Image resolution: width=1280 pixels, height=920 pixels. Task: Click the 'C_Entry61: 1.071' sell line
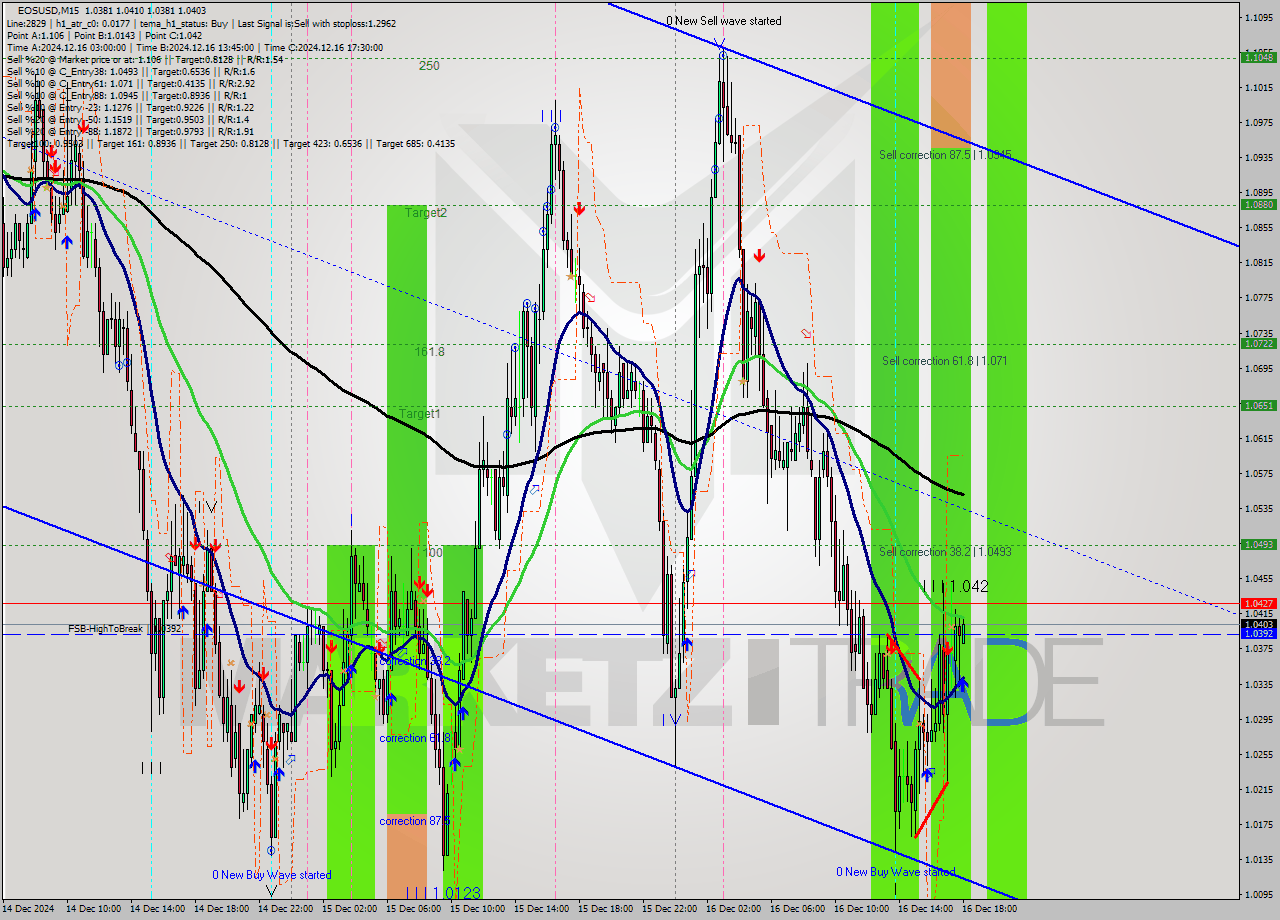(130, 84)
